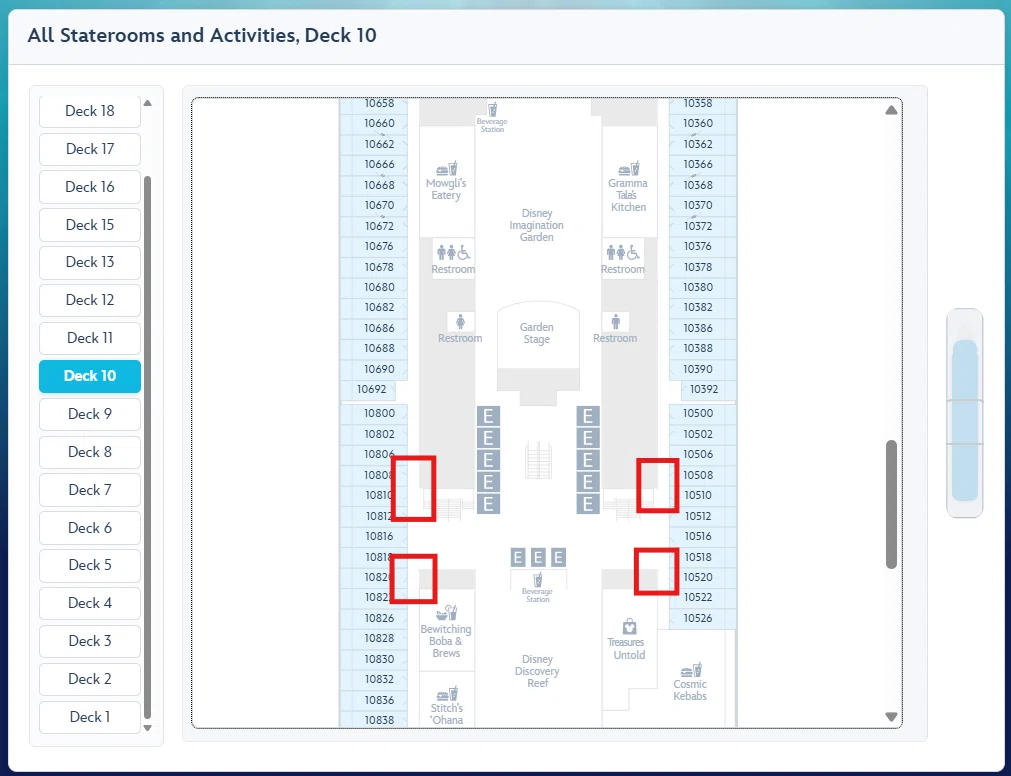Select Deck 6
Image resolution: width=1011 pixels, height=776 pixels.
click(90, 528)
